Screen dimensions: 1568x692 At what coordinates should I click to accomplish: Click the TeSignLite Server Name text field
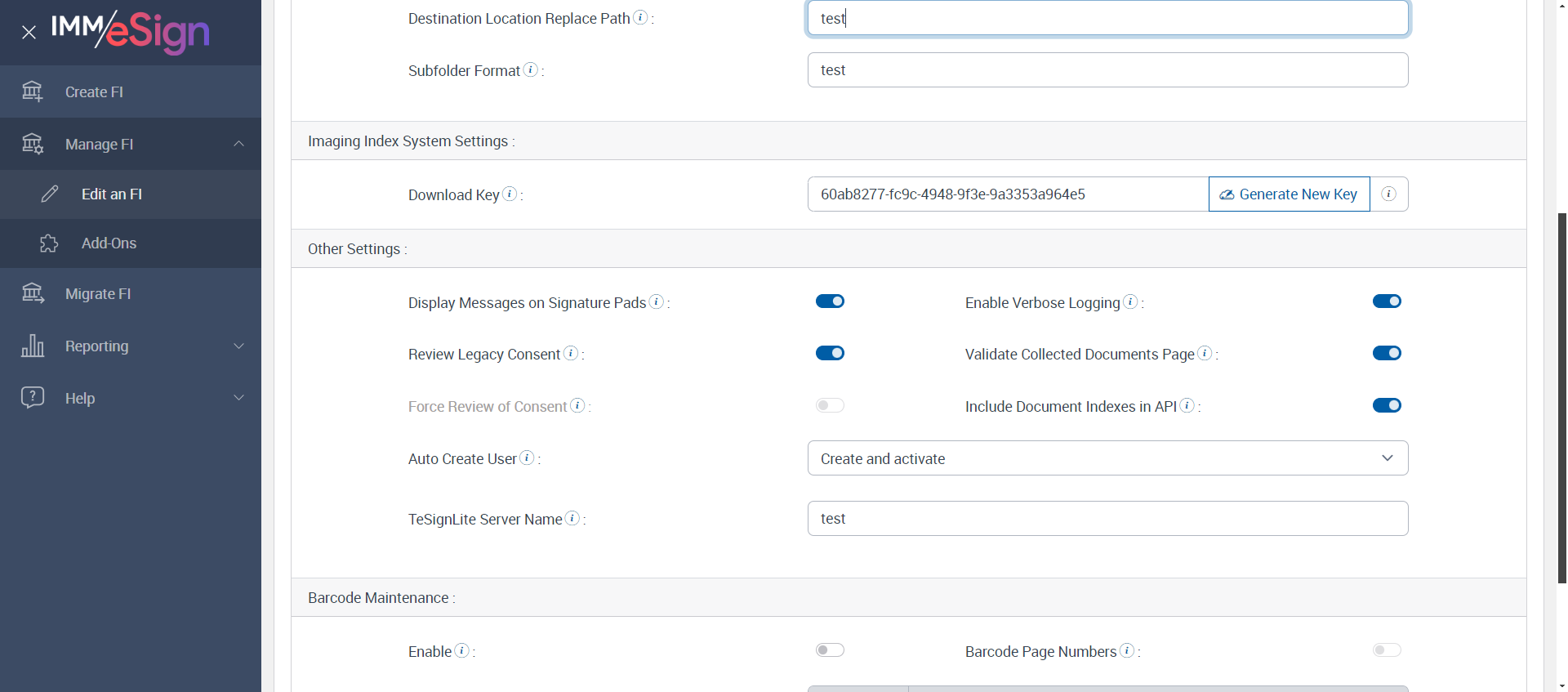click(1107, 519)
